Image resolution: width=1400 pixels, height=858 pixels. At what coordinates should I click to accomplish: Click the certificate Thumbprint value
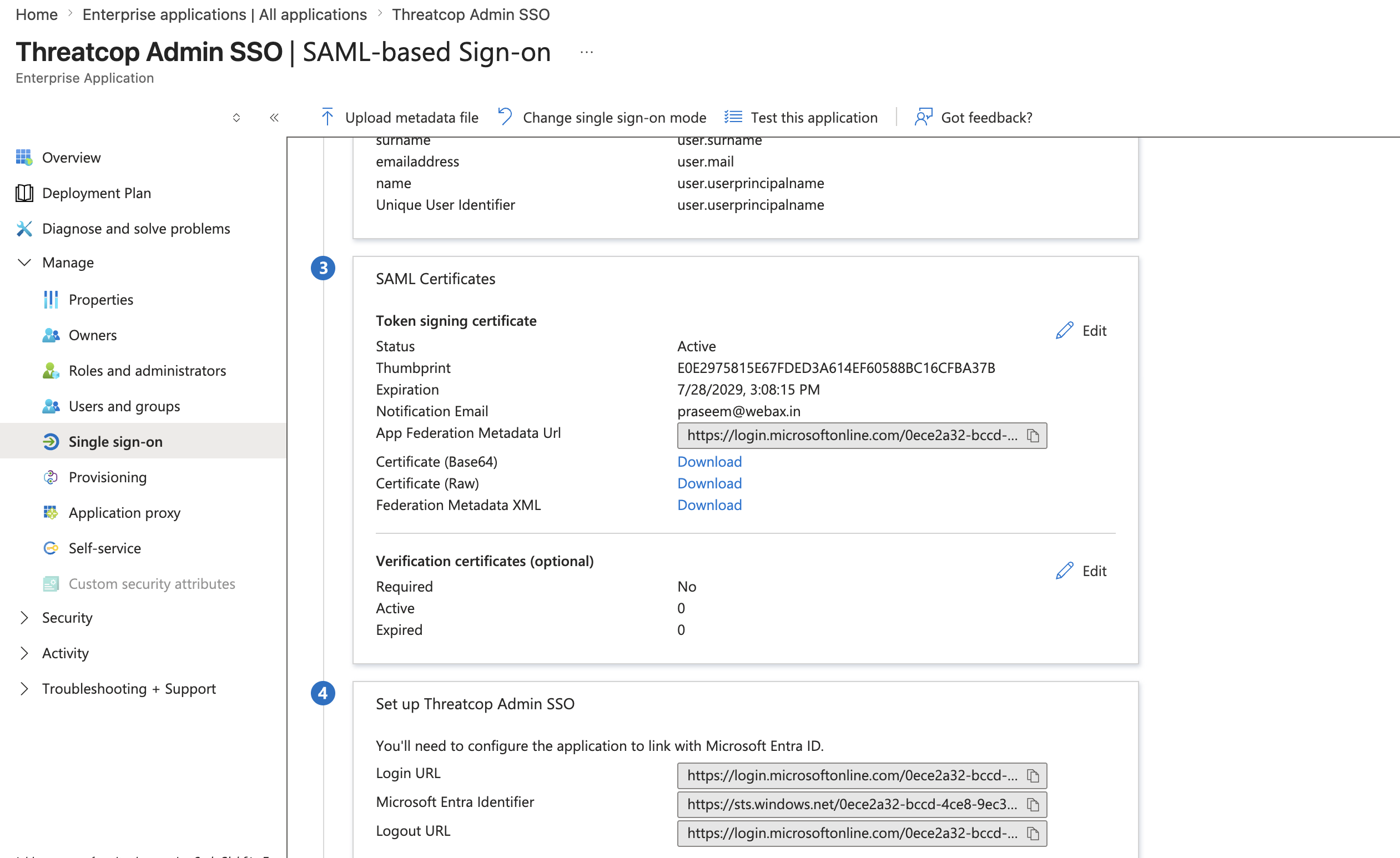(837, 367)
